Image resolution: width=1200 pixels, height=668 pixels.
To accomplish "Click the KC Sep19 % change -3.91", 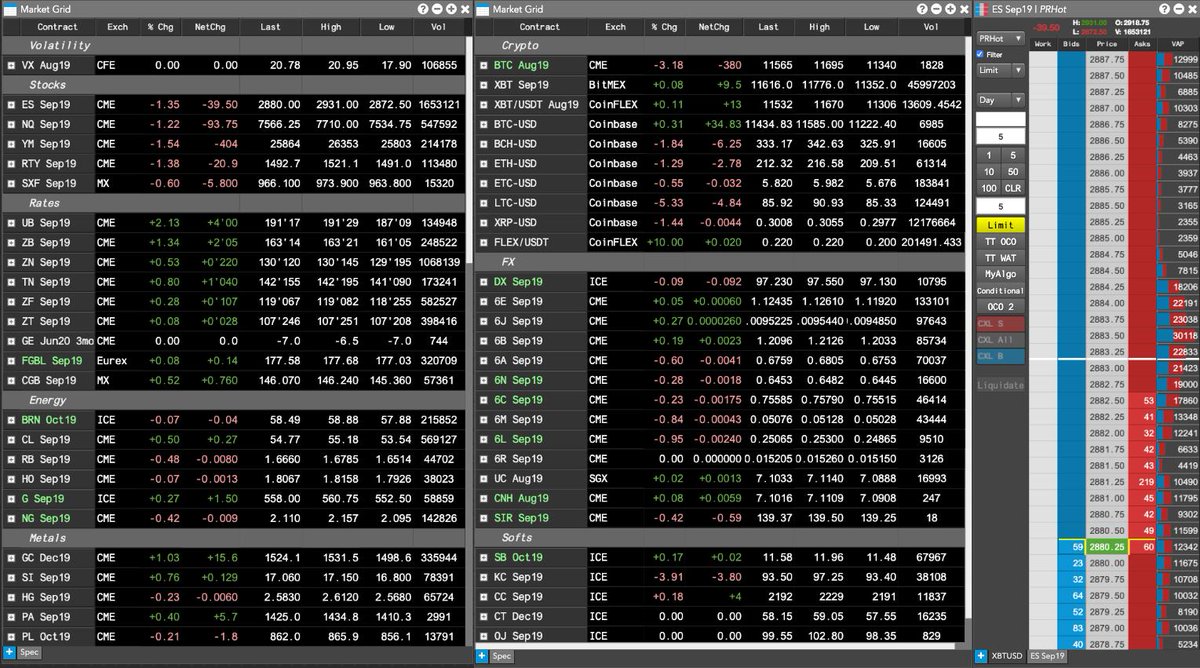I will pyautogui.click(x=667, y=576).
